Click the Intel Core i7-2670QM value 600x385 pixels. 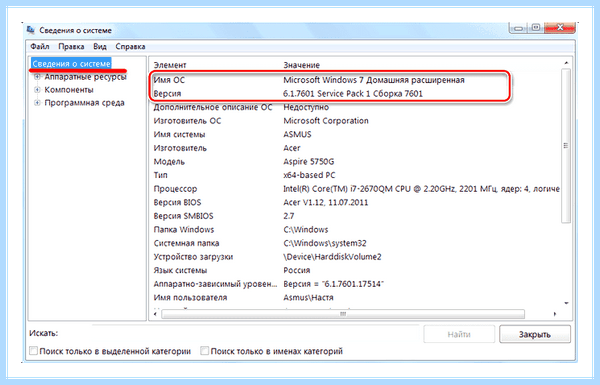pos(421,189)
